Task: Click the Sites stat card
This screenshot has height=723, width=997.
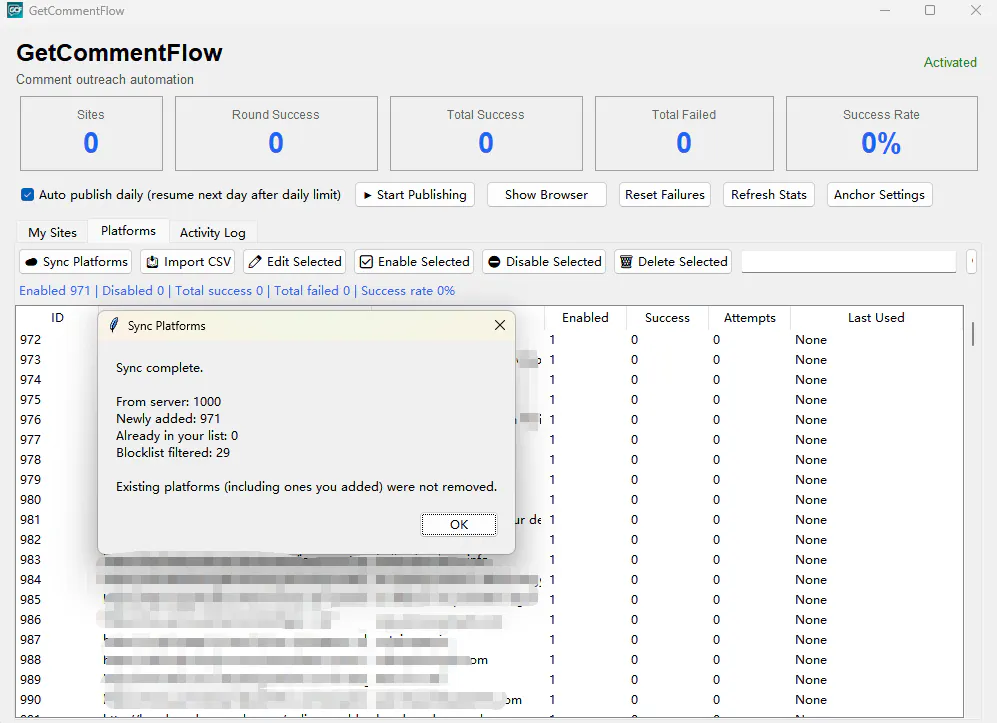Action: tap(91, 134)
